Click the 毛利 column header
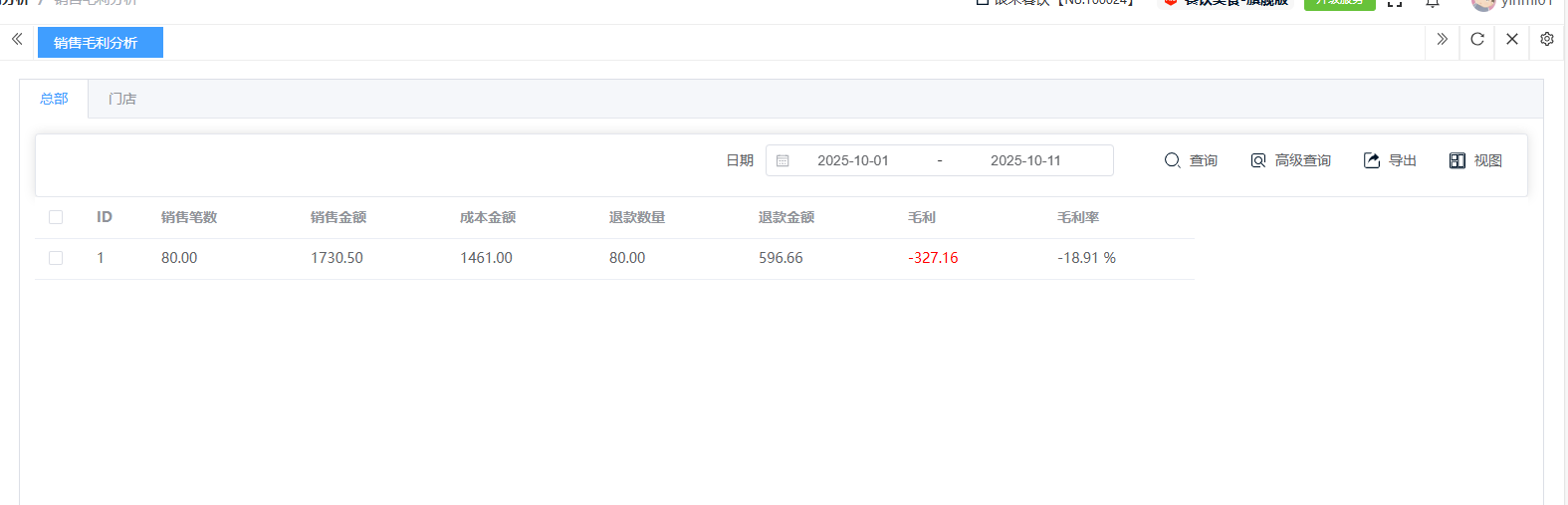Viewport: 1568px width, 505px height. pos(922,217)
